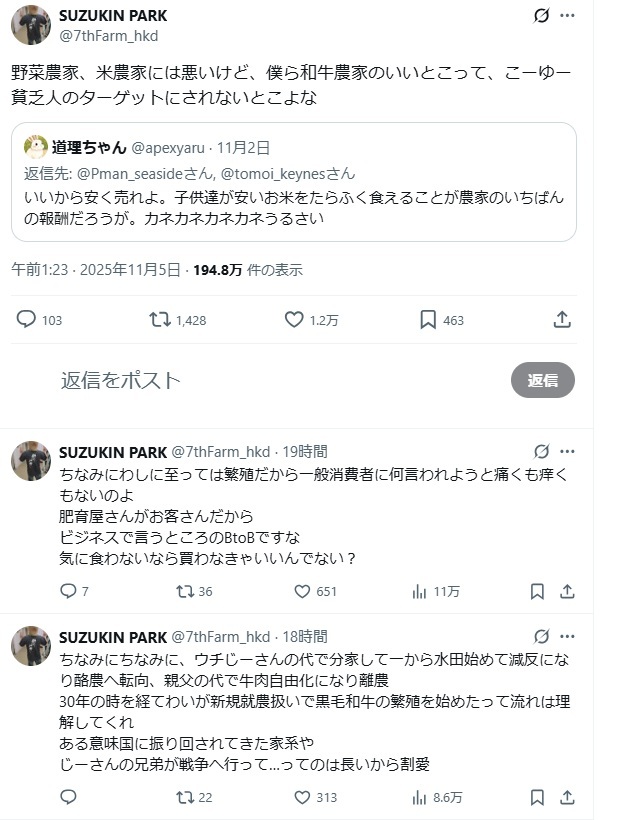Bookmark the 19時間 reply post
620x820 pixels.
(x=537, y=592)
